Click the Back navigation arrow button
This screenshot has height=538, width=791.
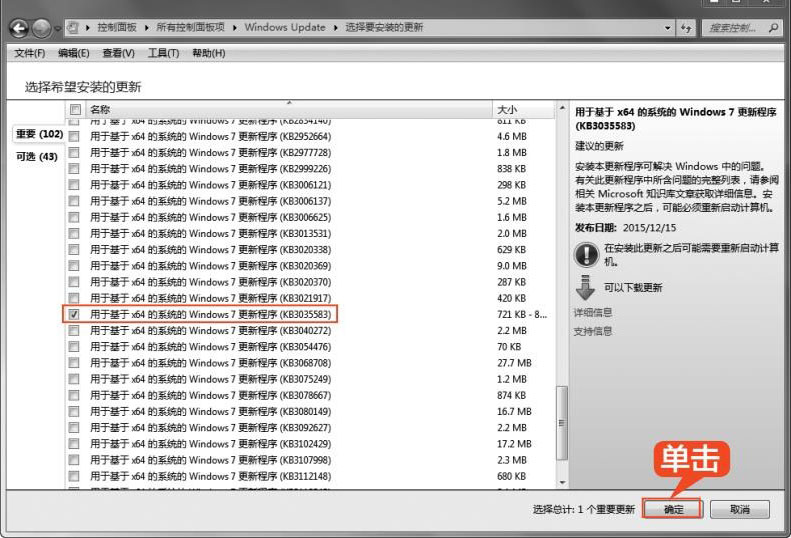tap(19, 28)
